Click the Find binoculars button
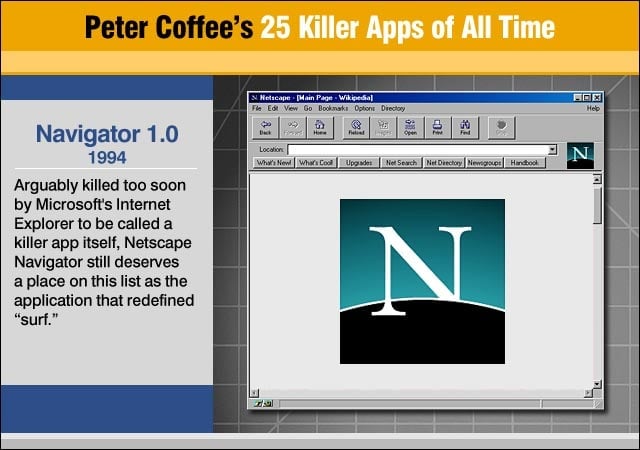The height and width of the screenshot is (450, 640). 465,127
